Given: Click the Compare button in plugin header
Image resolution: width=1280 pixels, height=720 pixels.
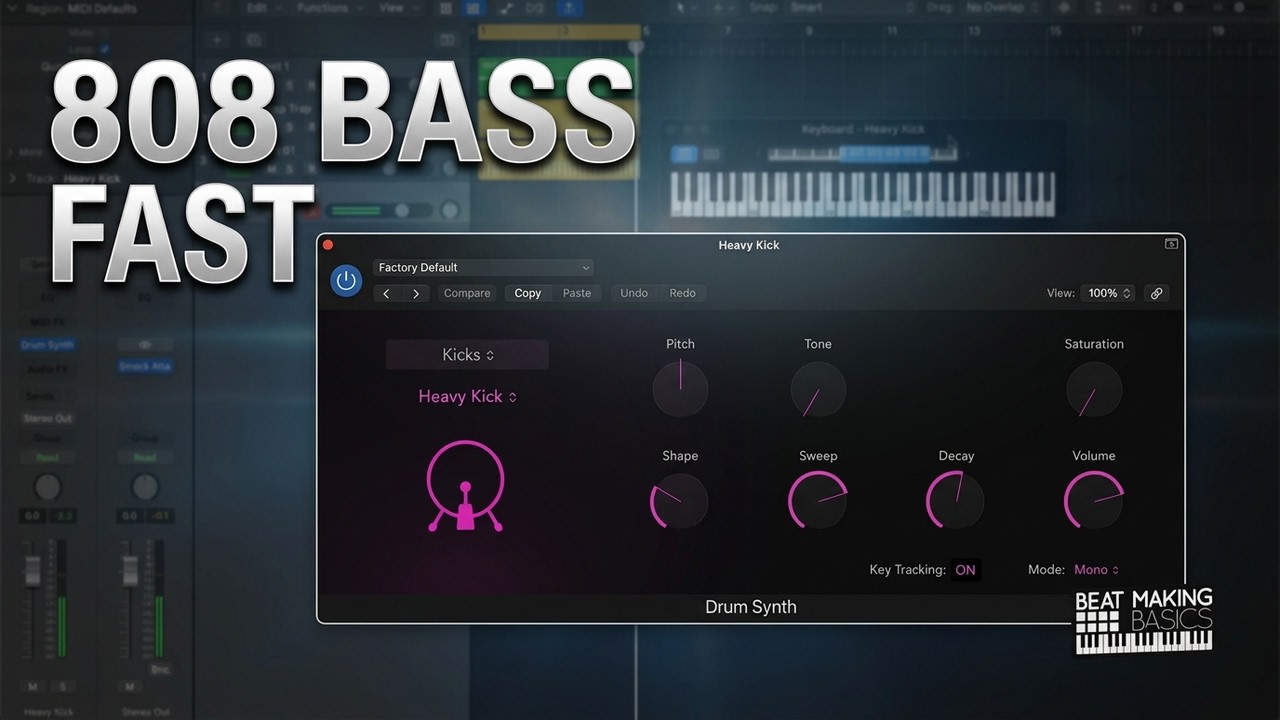Looking at the screenshot, I should [467, 293].
